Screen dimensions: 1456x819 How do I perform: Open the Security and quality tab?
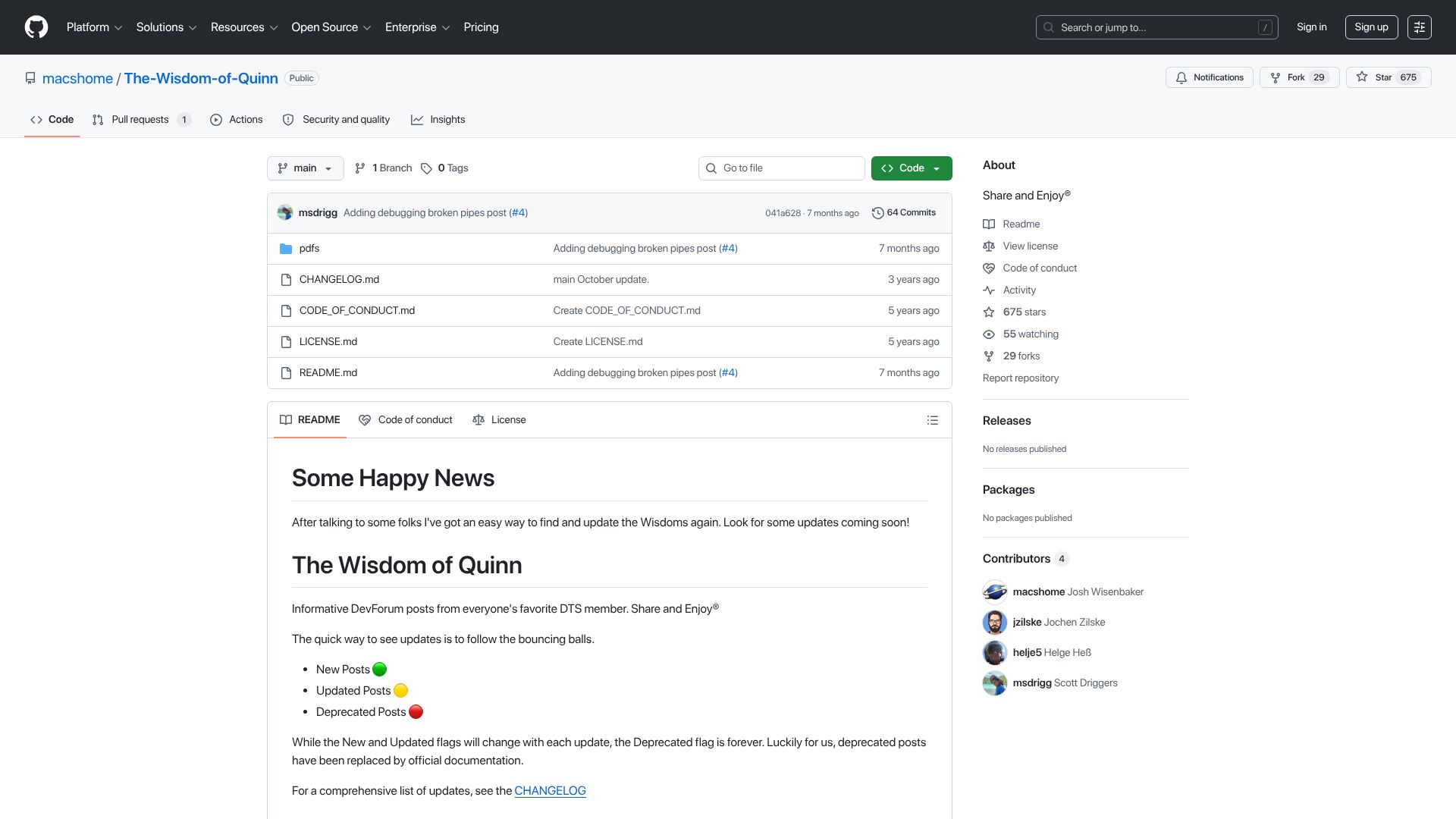[336, 120]
